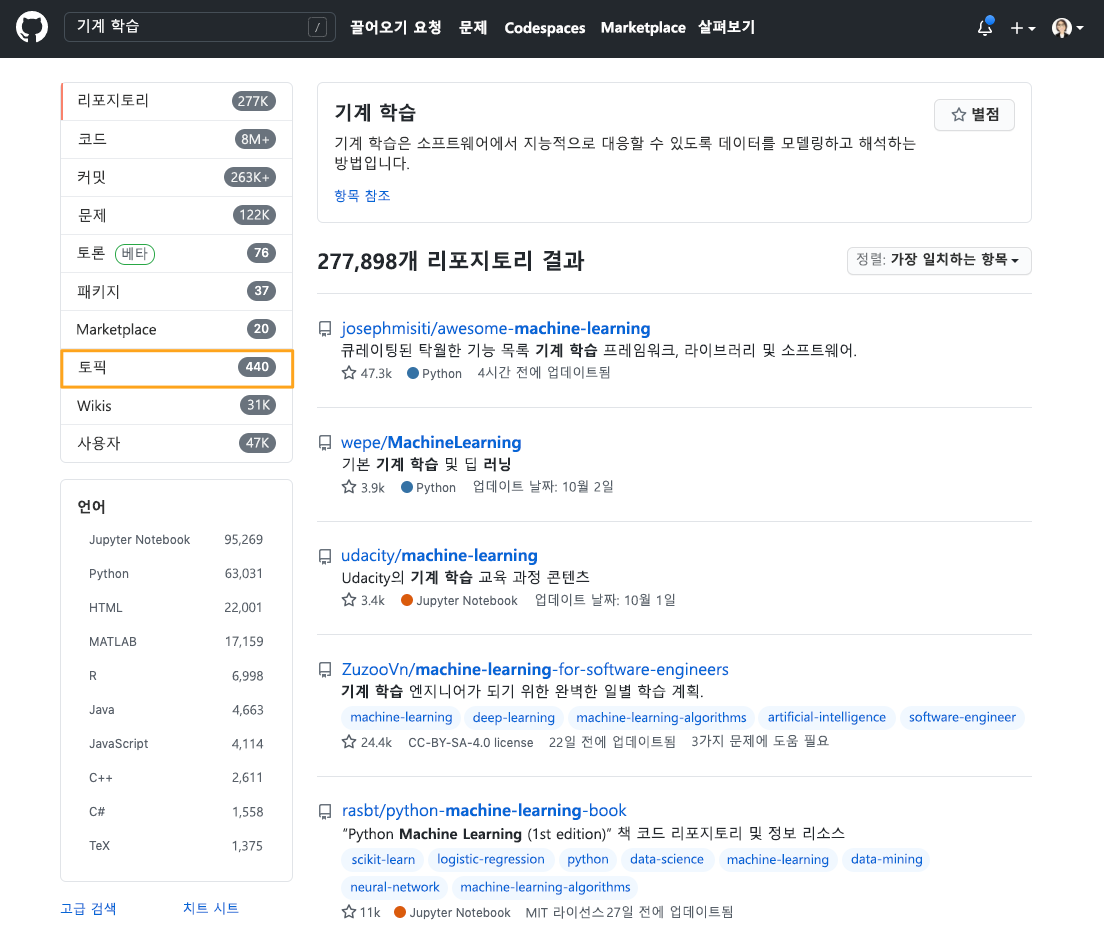
Task: Open josephmisiti/awesome-machine-learning repository
Action: coord(496,329)
